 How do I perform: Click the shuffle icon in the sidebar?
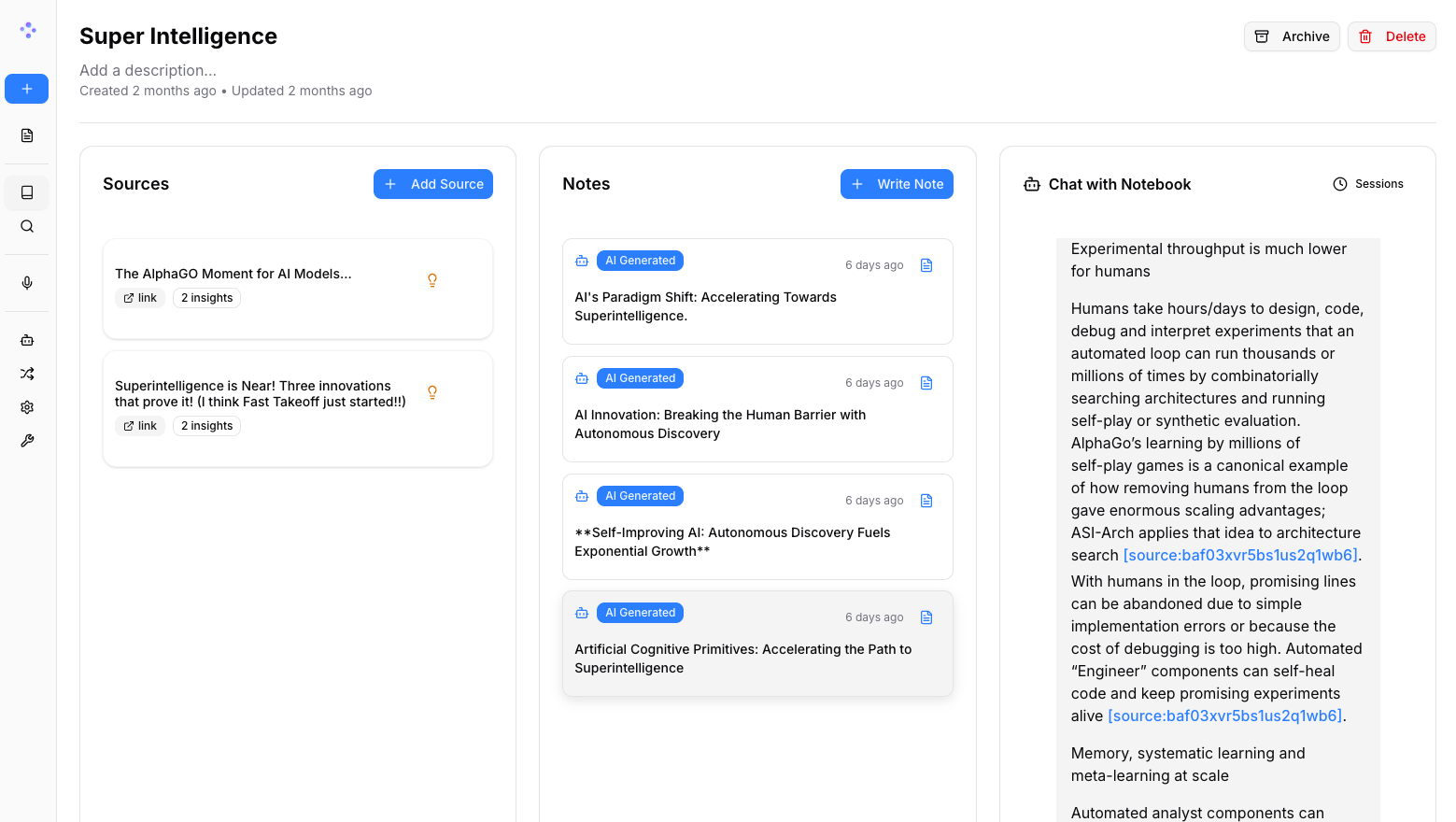point(26,373)
